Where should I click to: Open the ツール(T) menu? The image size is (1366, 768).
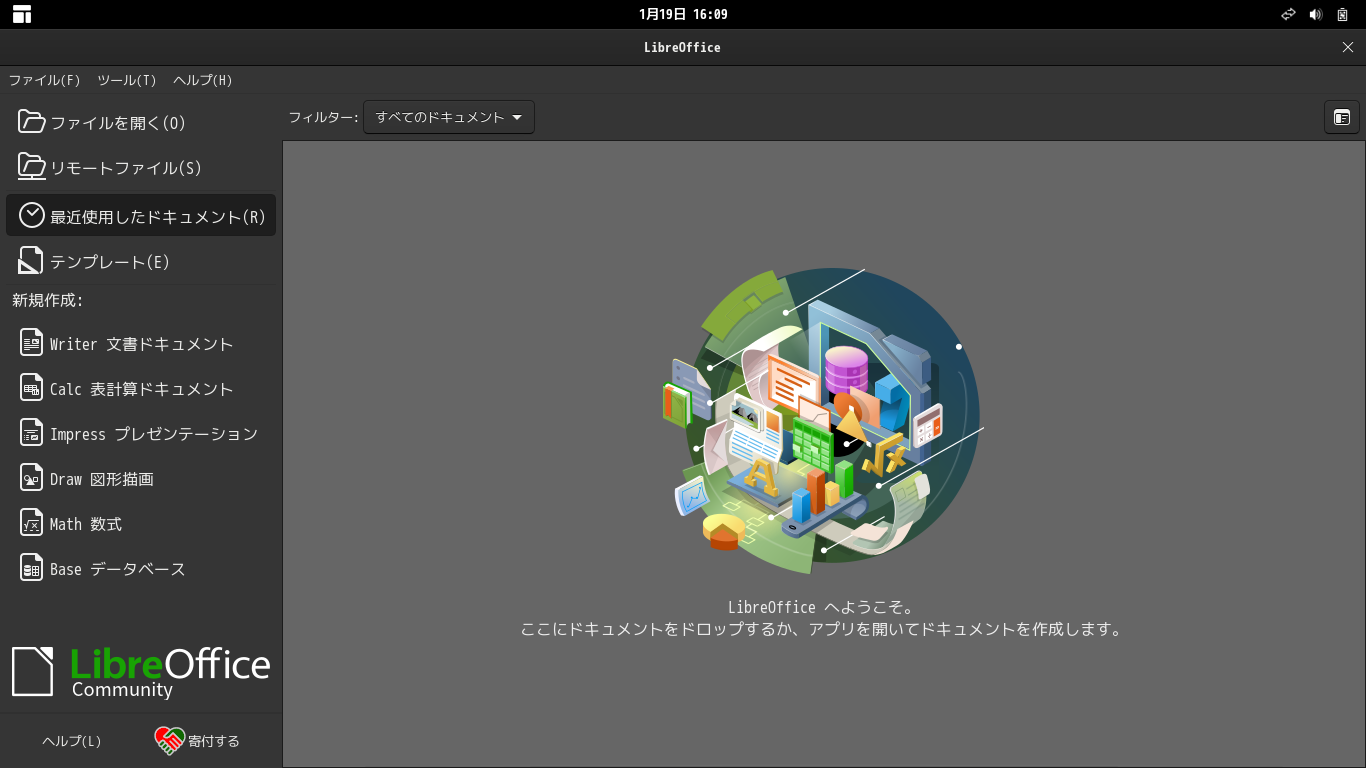point(127,80)
